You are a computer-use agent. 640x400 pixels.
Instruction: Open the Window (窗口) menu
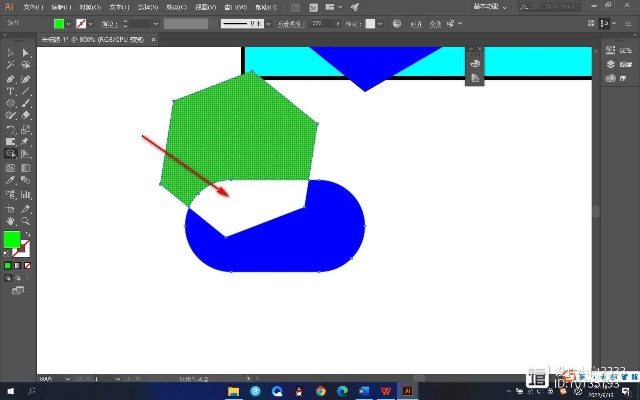point(236,7)
